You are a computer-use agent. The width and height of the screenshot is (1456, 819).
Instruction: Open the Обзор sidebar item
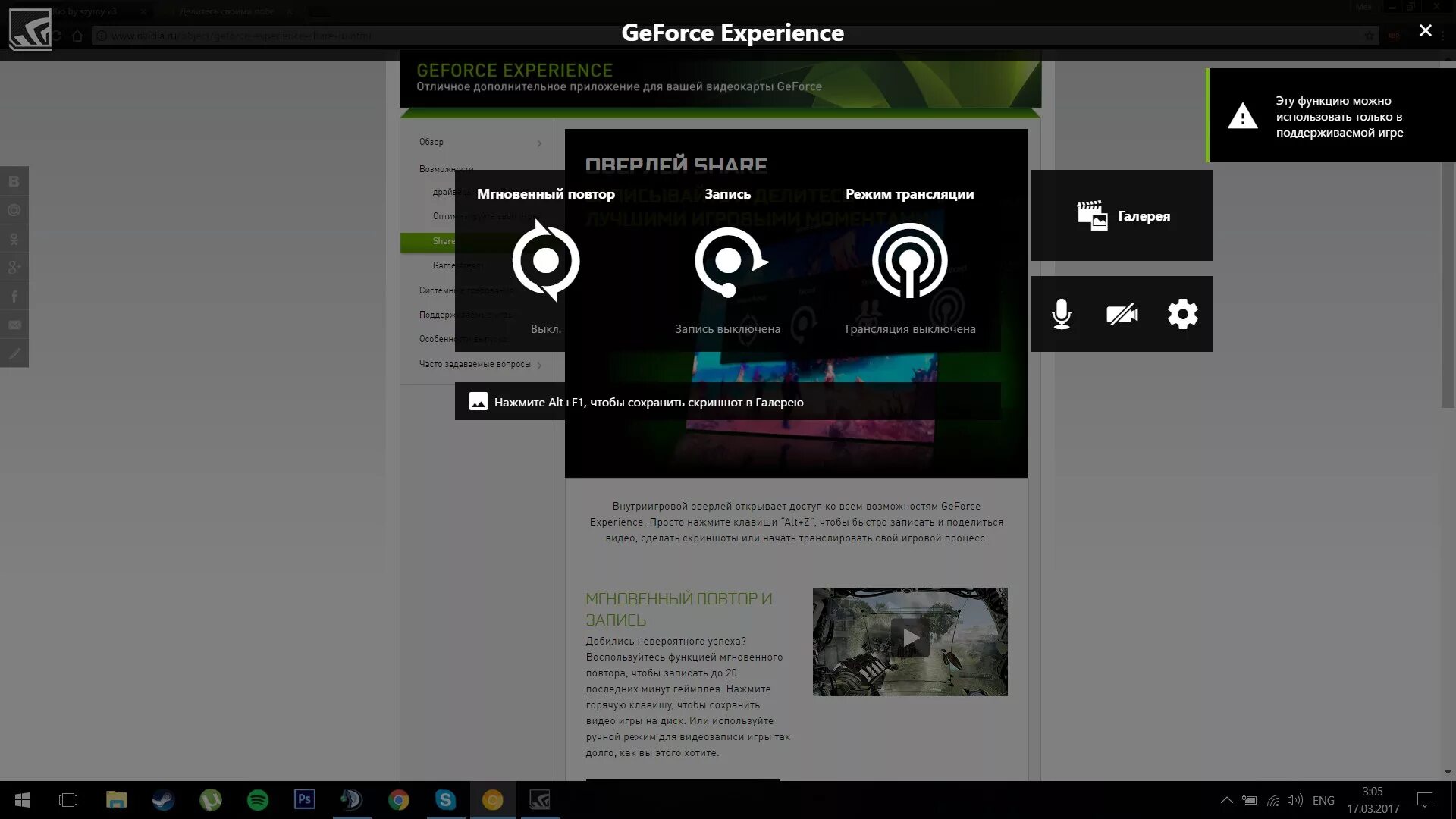[x=431, y=142]
